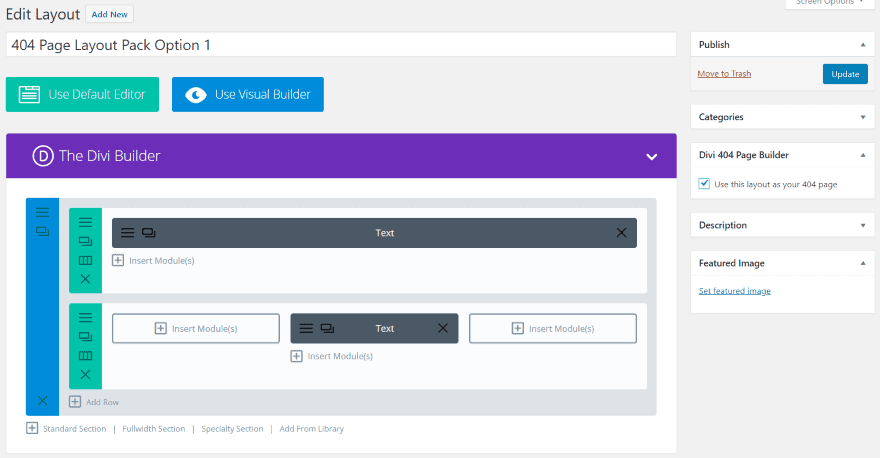Open the Screen Options tab
The image size is (880, 458).
[x=831, y=3]
